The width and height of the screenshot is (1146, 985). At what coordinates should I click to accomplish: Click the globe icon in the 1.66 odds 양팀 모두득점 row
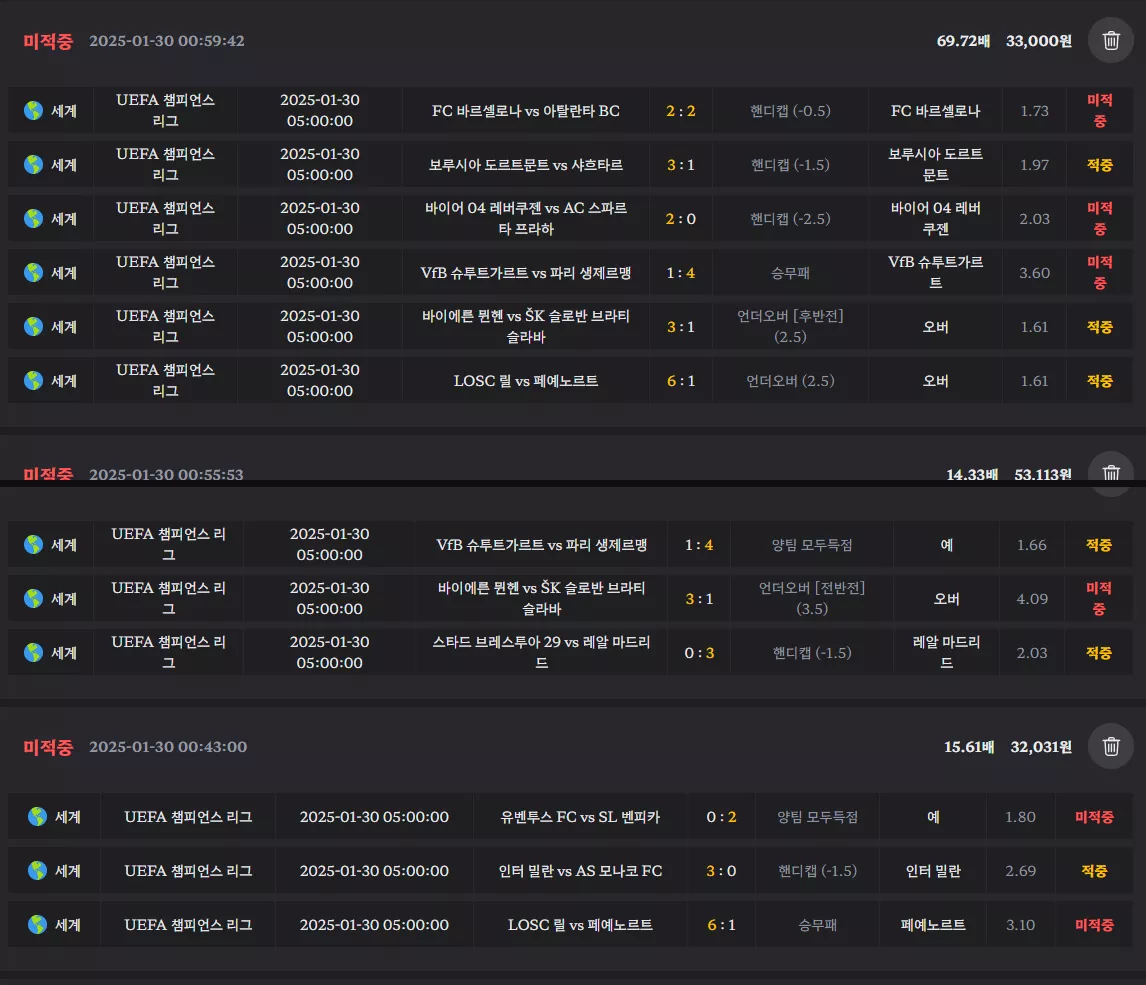pos(33,545)
